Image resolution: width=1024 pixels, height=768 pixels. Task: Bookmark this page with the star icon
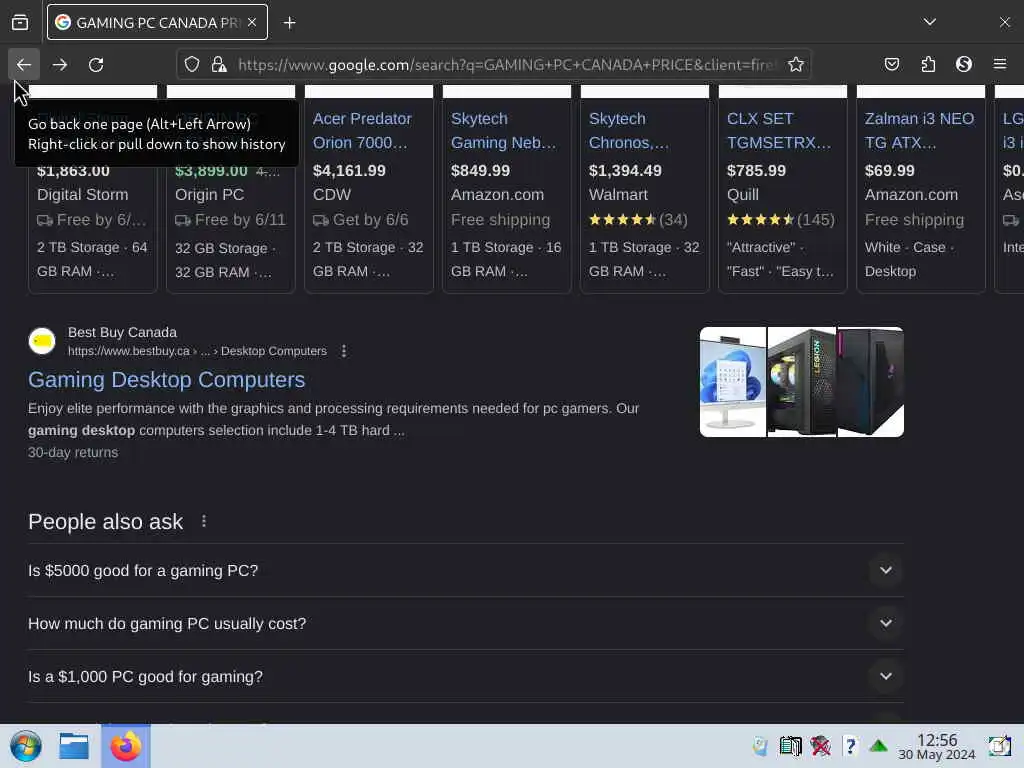coord(795,65)
